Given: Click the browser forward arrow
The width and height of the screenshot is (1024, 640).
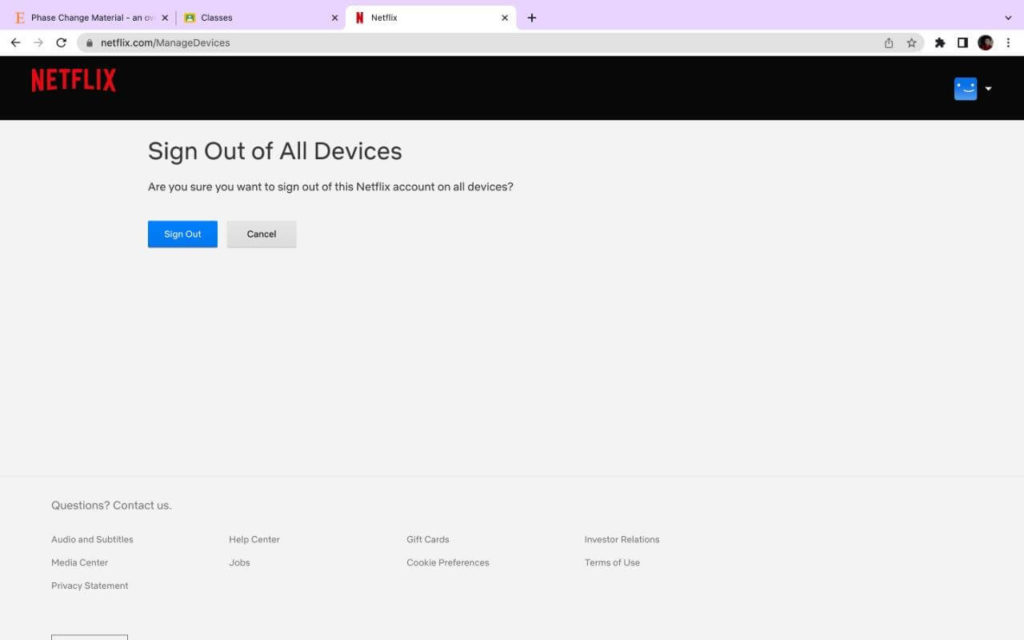Looking at the screenshot, I should [39, 42].
